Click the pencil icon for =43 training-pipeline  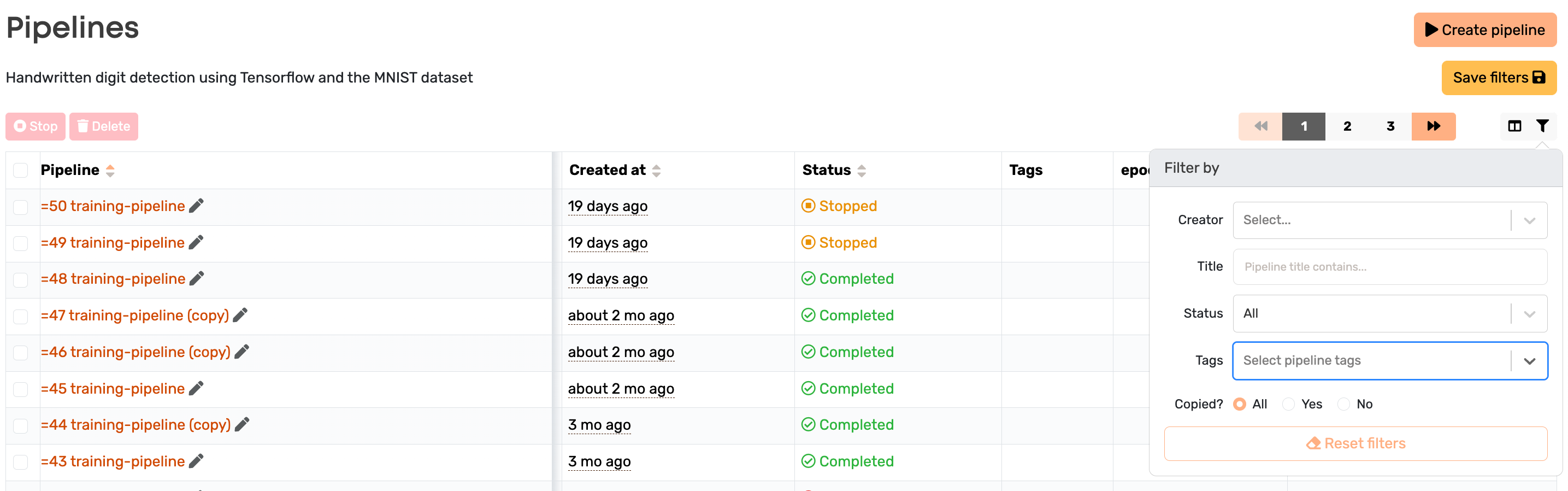196,461
